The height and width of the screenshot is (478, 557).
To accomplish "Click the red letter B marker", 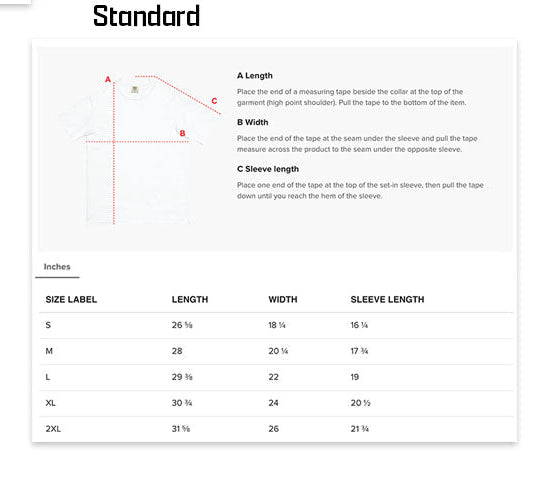I will (x=182, y=133).
